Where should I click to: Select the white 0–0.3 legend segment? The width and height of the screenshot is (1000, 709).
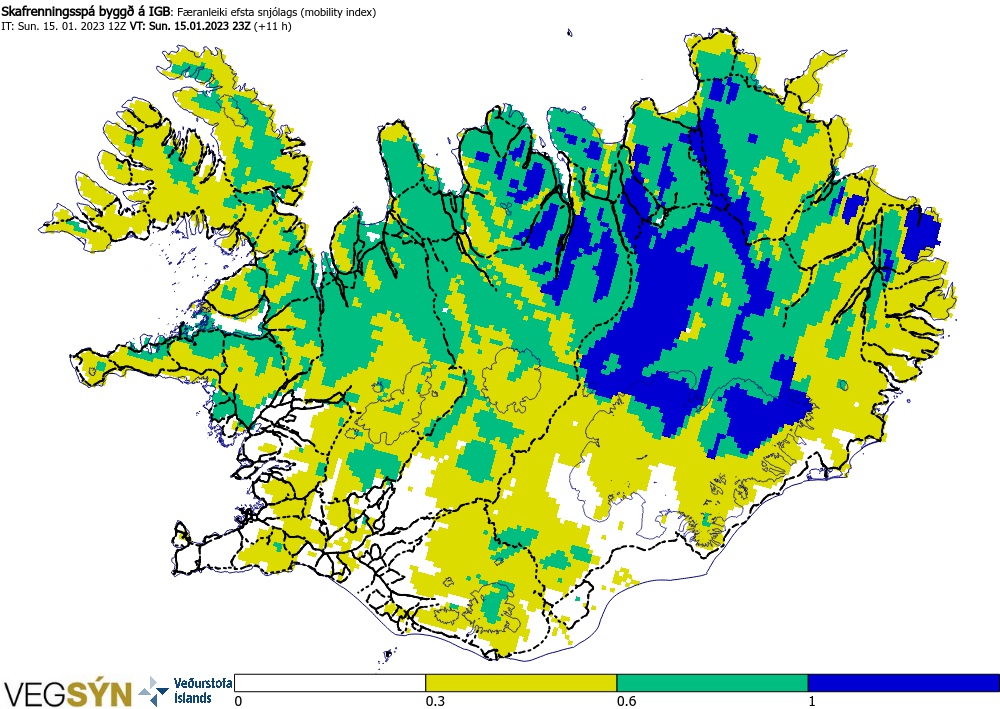click(x=330, y=683)
